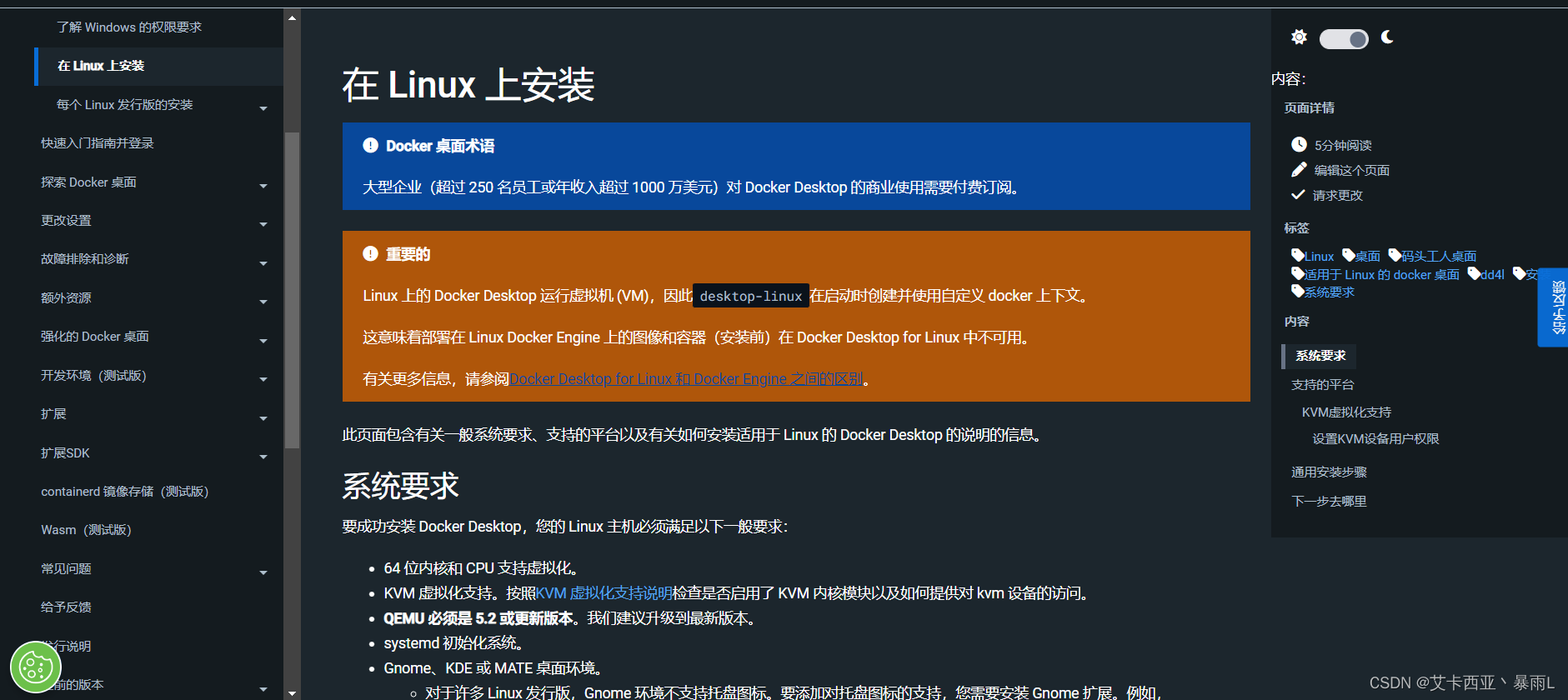Click the pencil icon for 编辑这个页面
This screenshot has height=700, width=1568.
click(x=1299, y=169)
